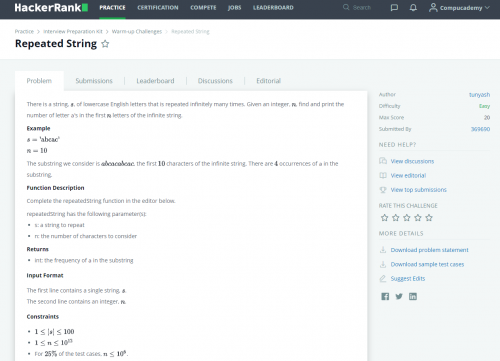The width and height of the screenshot is (500, 361).
Task: Click the Constraints heading
Action: pyautogui.click(x=43, y=316)
